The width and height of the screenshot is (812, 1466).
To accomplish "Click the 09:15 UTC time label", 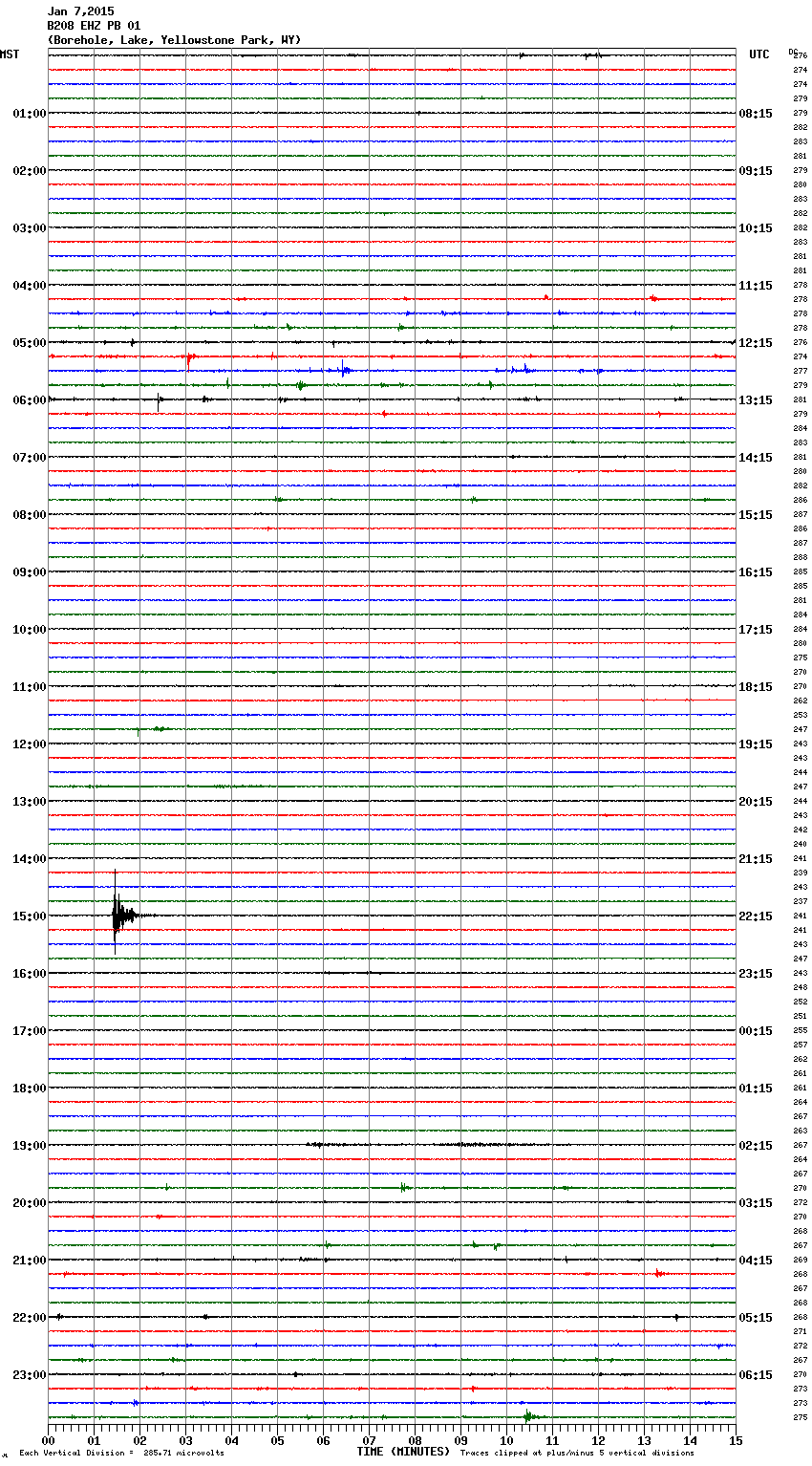I will click(x=756, y=171).
